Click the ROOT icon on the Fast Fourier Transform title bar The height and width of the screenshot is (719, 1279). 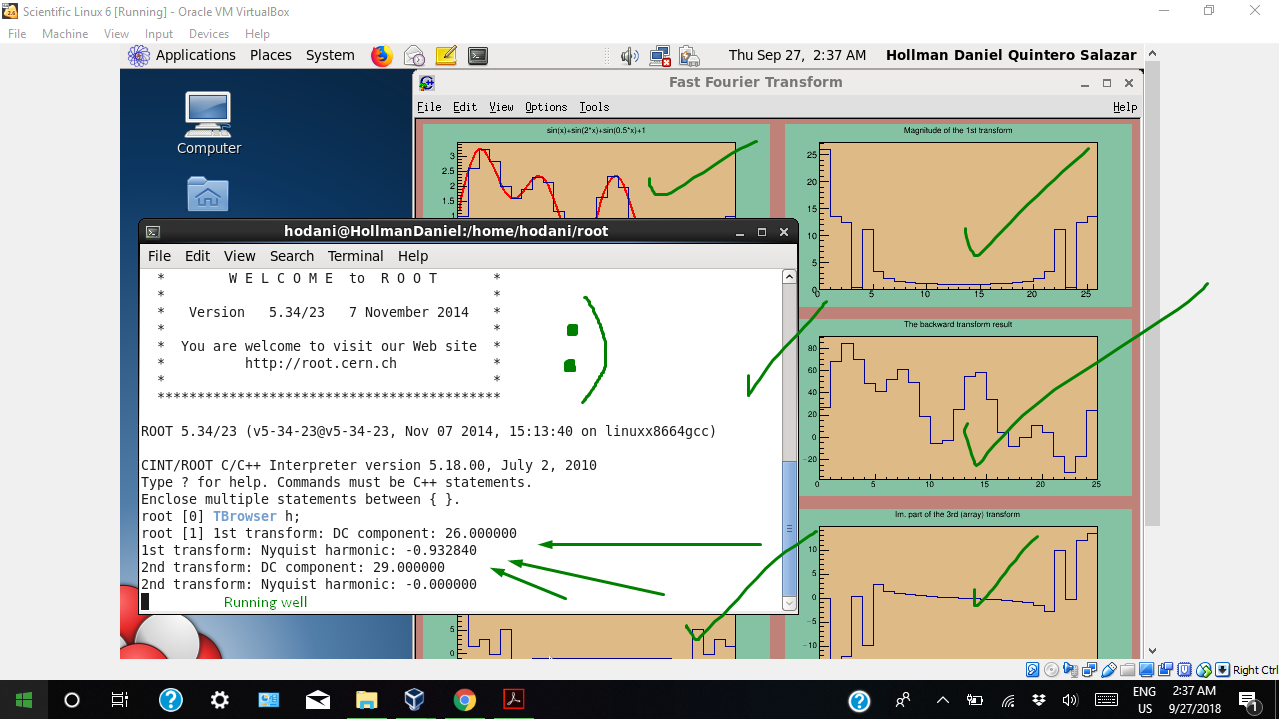point(427,83)
